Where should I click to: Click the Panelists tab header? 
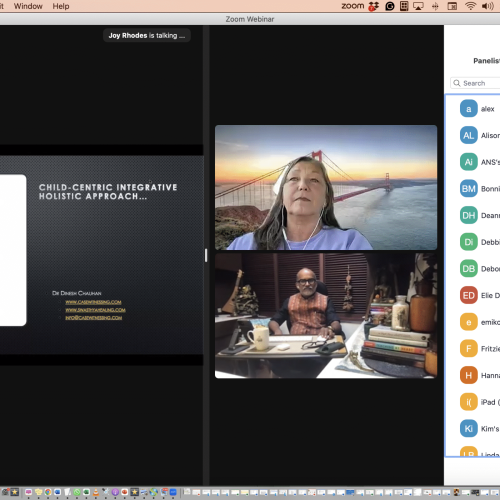[x=486, y=61]
